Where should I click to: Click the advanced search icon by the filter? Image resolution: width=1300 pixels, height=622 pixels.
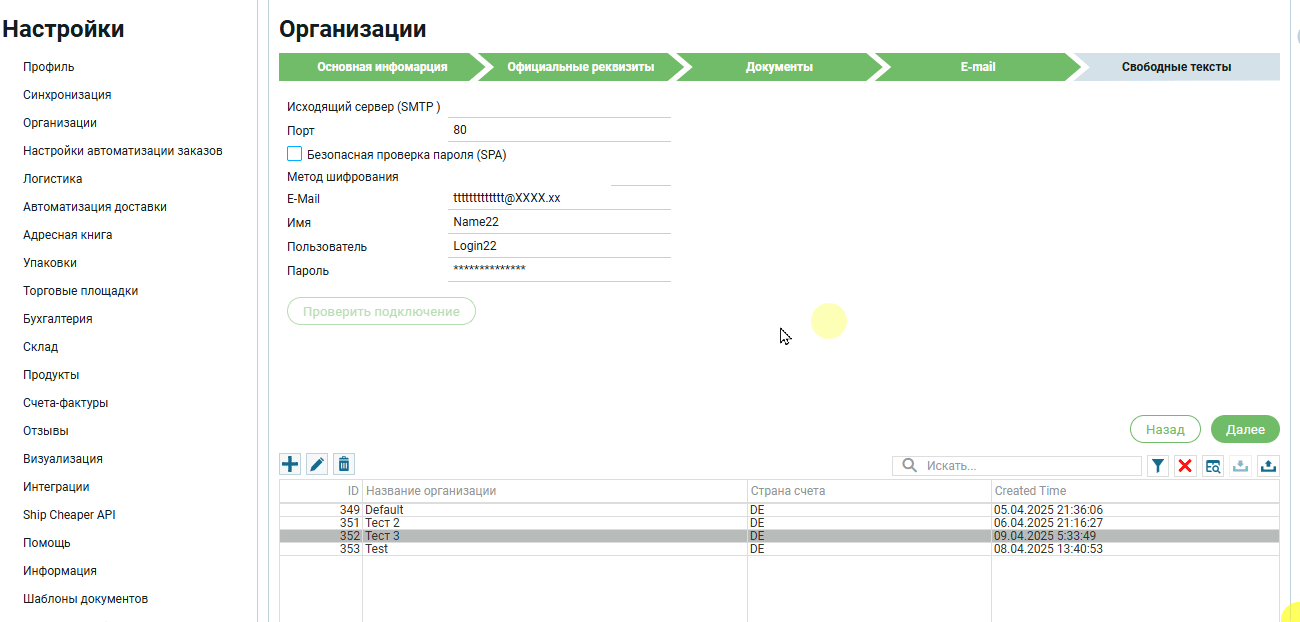(x=1213, y=466)
